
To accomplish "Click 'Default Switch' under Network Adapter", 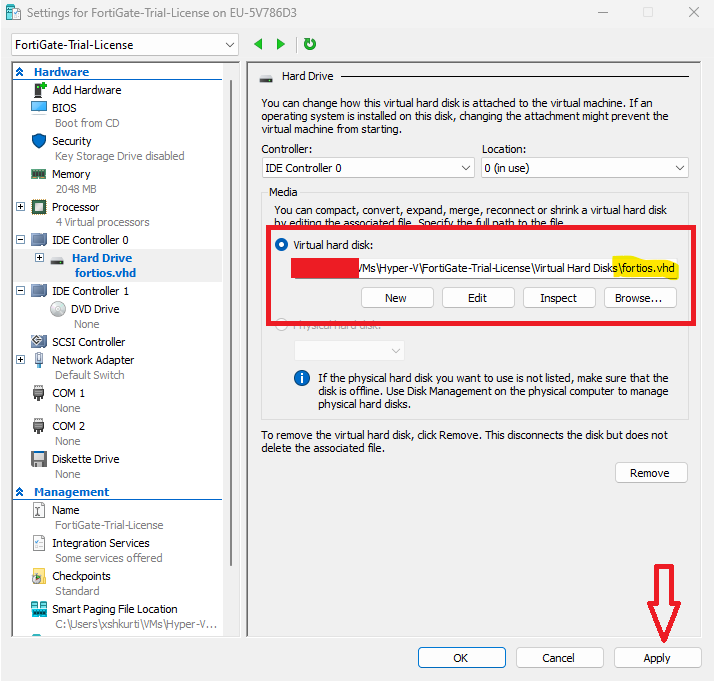I will coord(90,375).
